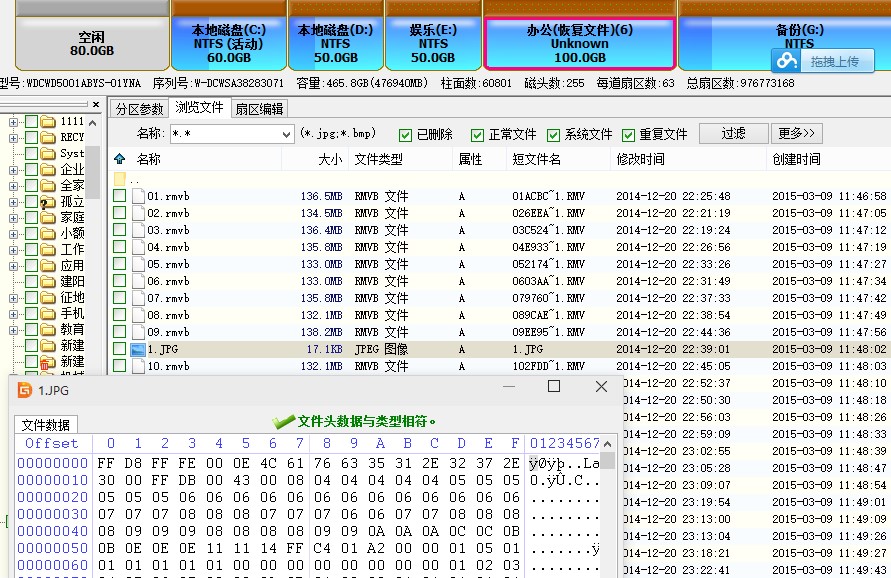
Task: Click the 应用 folder icon in tree
Action: pyautogui.click(x=48, y=266)
